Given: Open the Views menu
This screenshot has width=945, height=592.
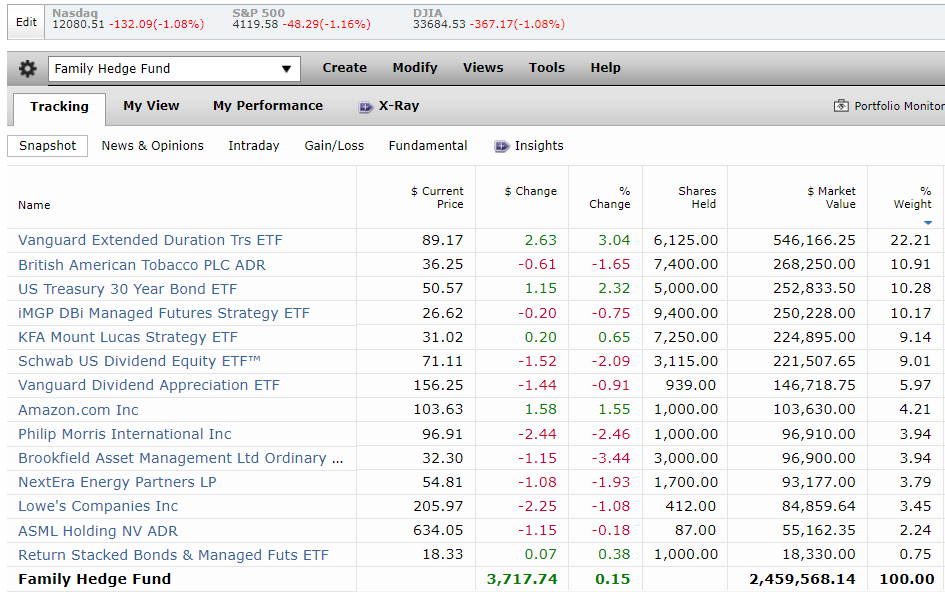Looking at the screenshot, I should 483,68.
